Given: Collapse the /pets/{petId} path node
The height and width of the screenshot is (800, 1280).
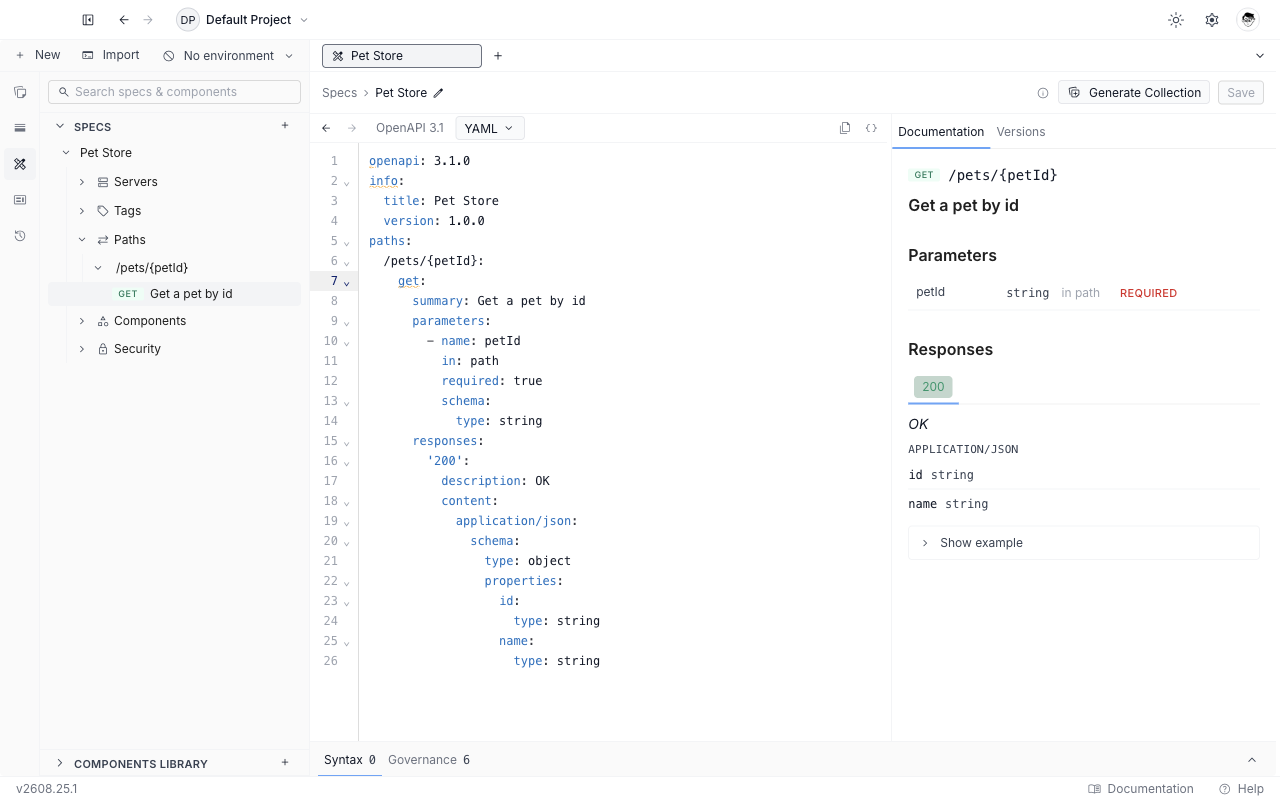Looking at the screenshot, I should tap(98, 268).
